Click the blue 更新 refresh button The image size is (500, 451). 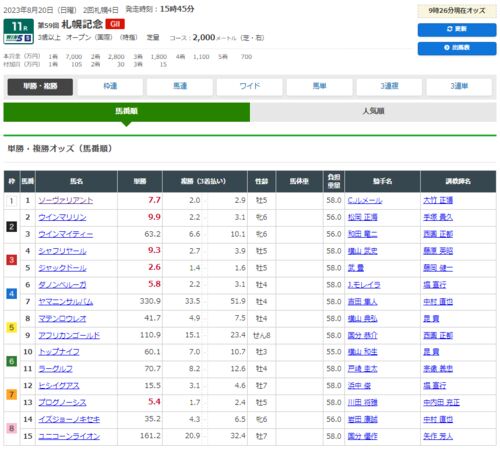tap(457, 29)
